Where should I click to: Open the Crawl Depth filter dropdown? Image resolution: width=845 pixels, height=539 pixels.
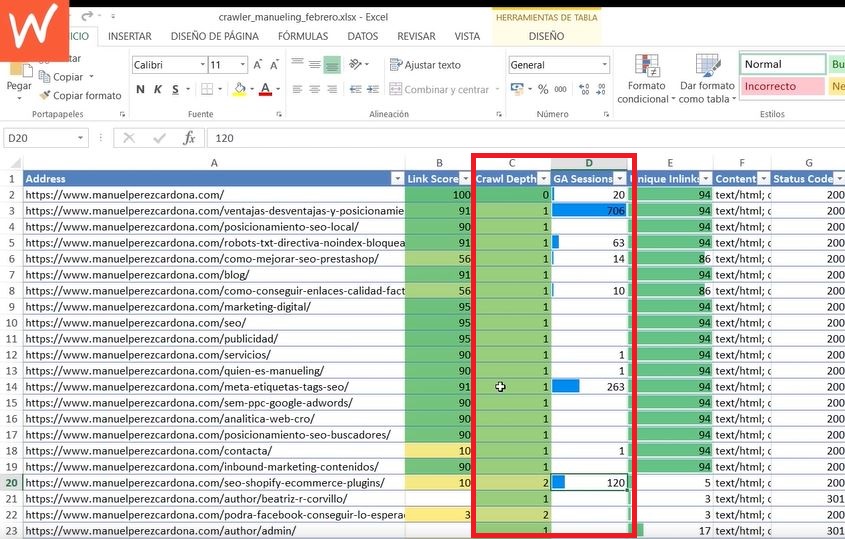[543, 179]
